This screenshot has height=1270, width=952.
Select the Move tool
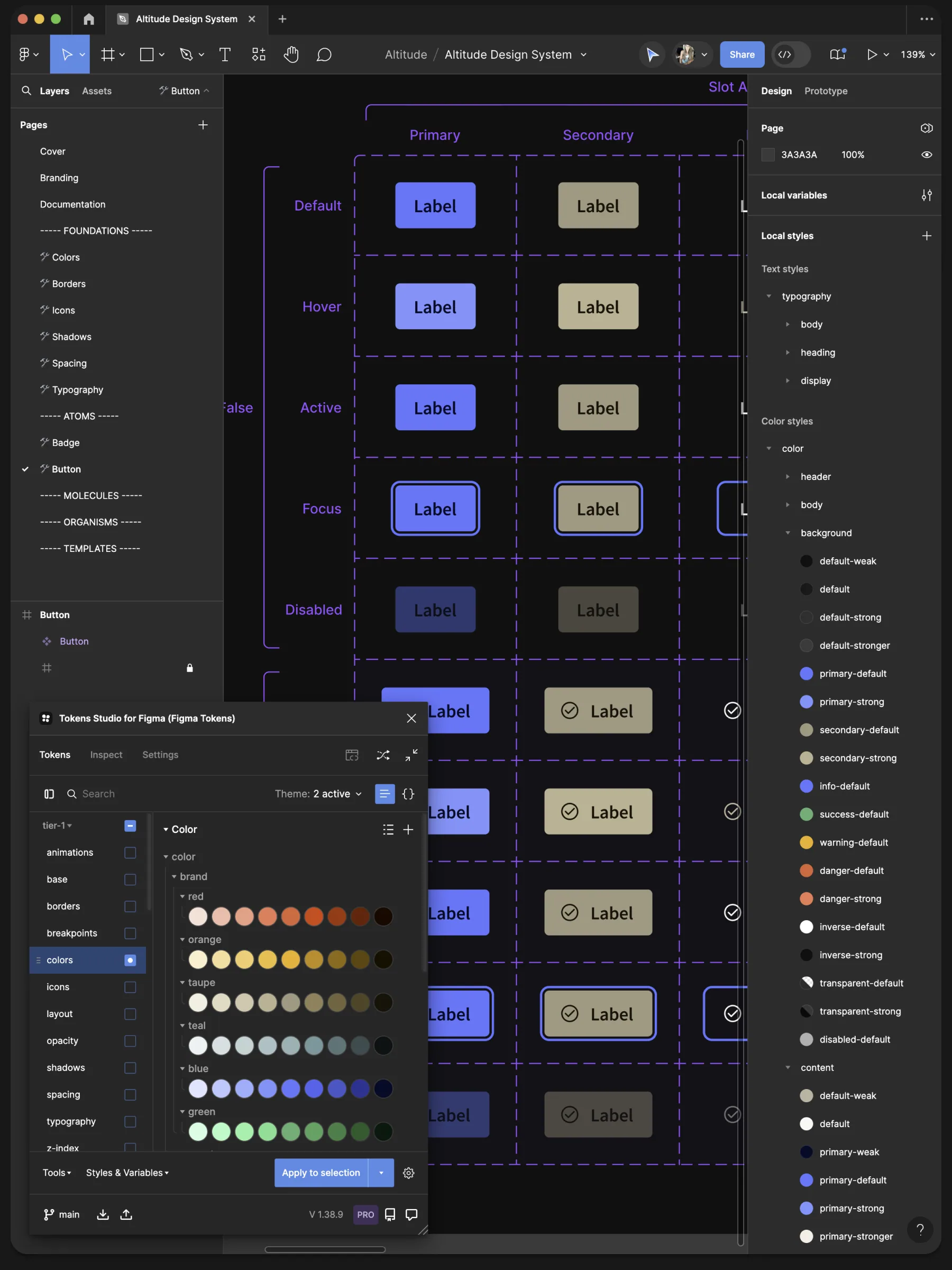tap(67, 55)
